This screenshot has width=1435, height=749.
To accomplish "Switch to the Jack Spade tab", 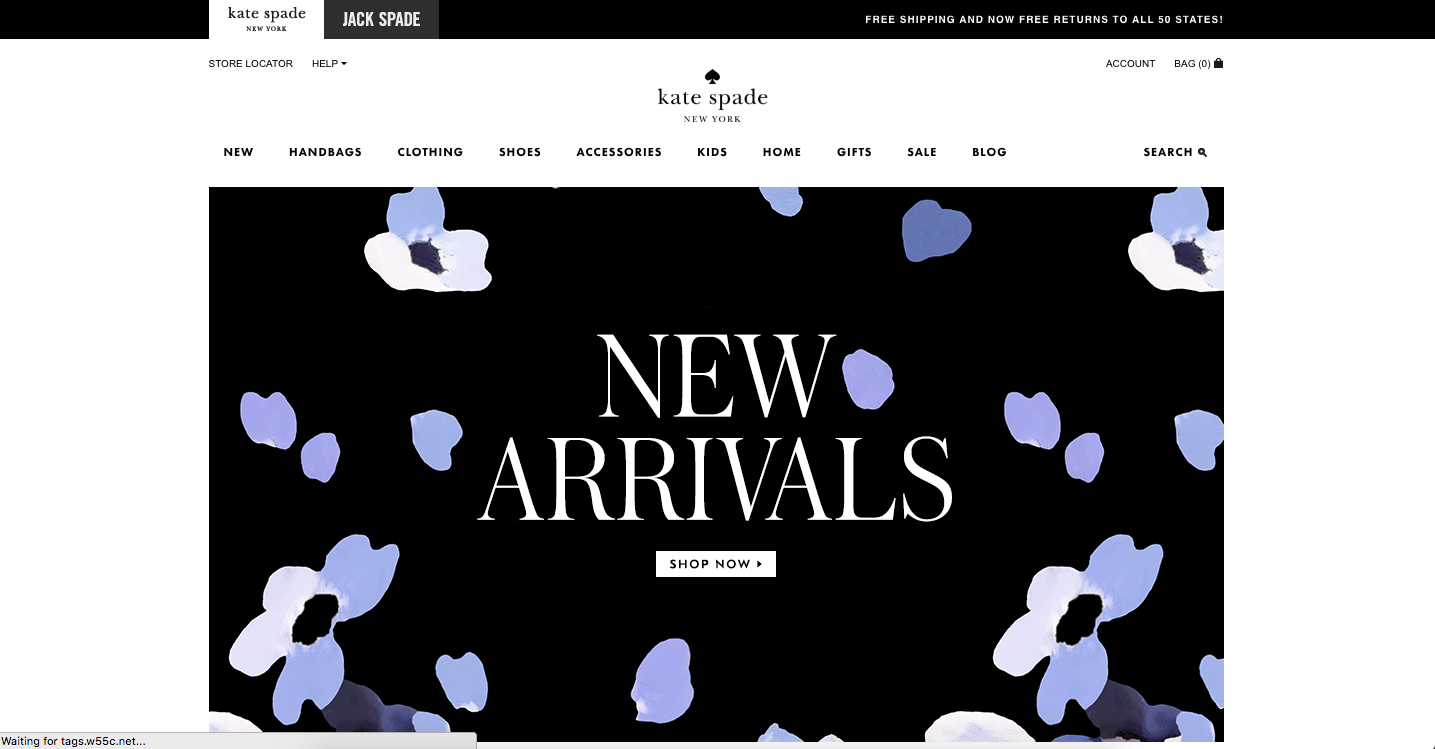I will 381,19.
